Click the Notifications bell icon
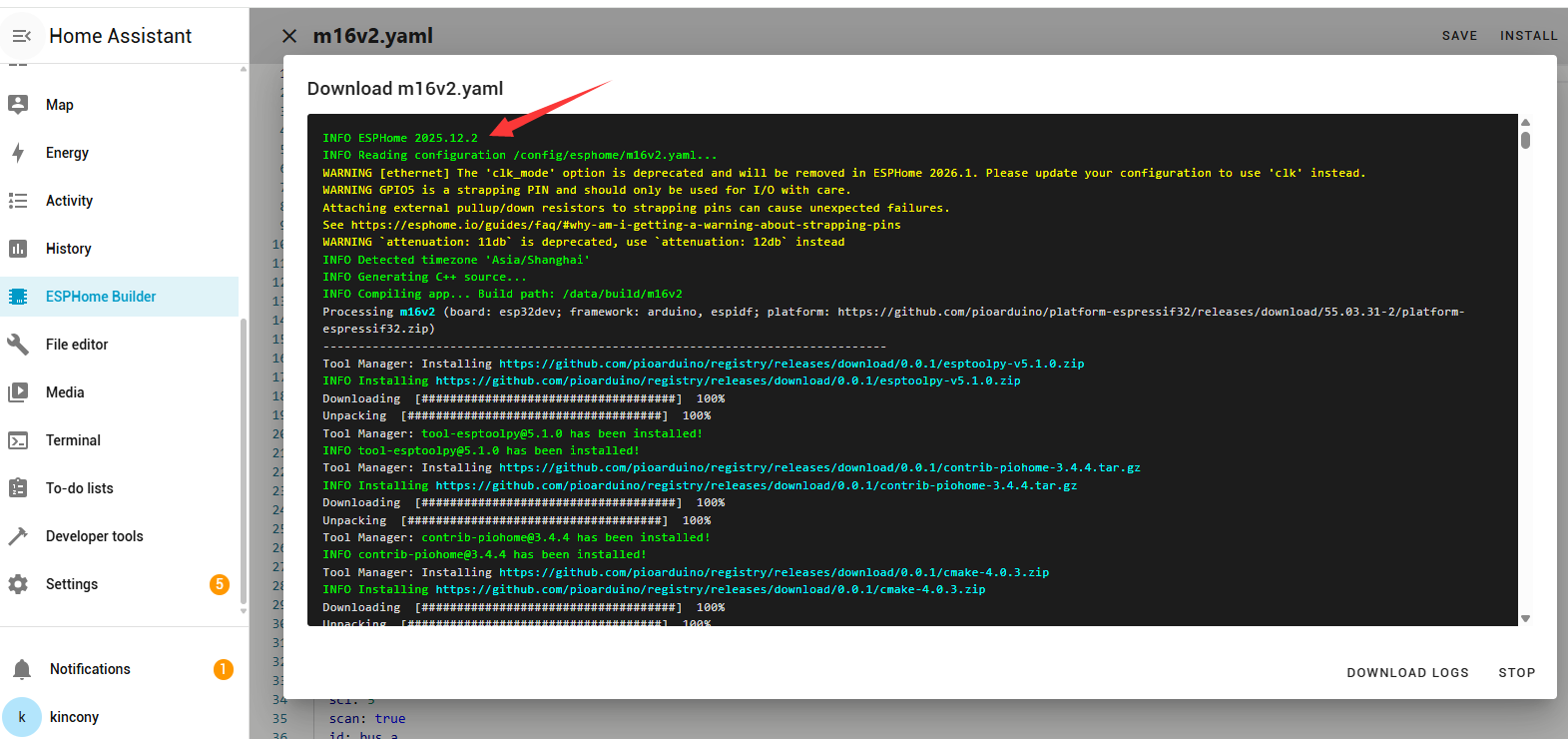The width and height of the screenshot is (1568, 739). [22, 669]
